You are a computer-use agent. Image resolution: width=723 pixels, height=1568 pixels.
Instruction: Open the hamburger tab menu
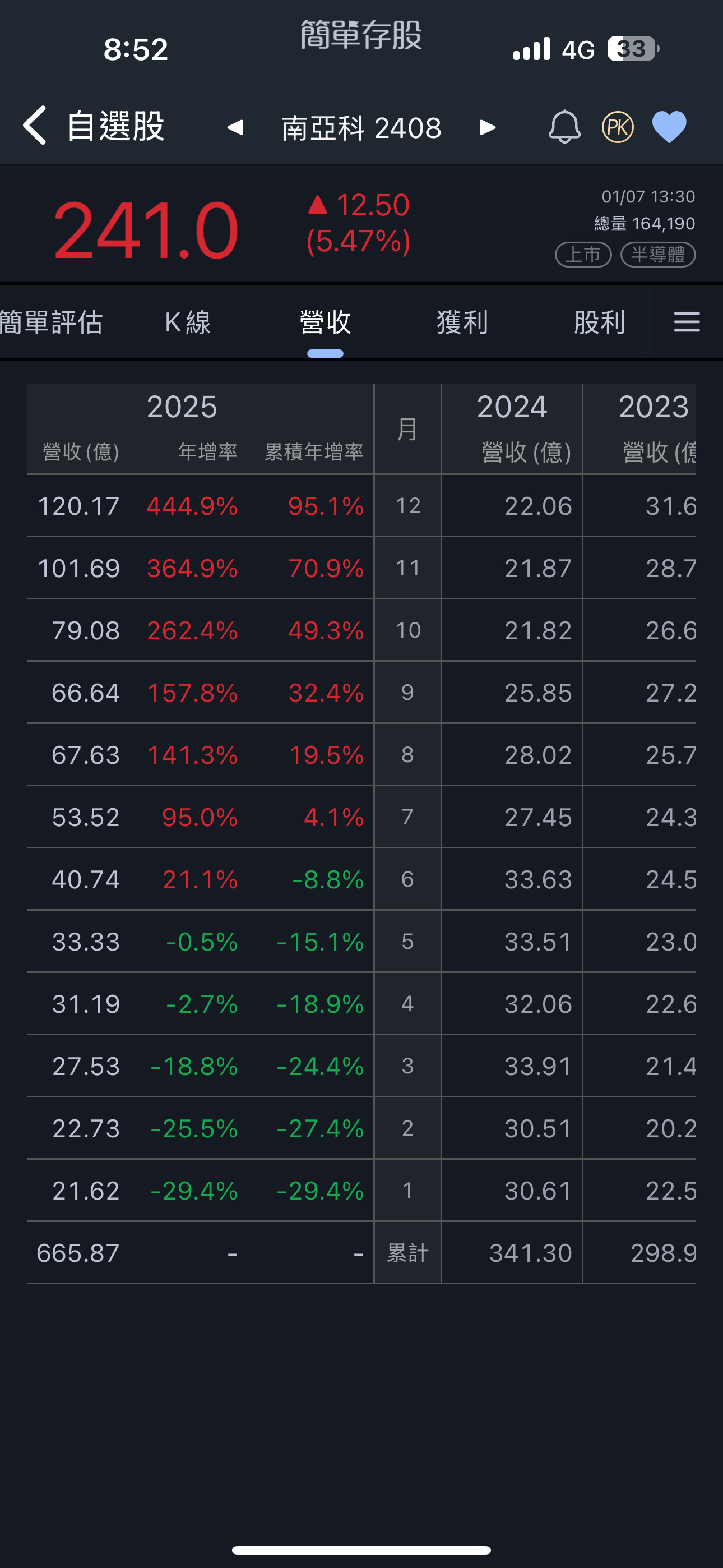687,322
